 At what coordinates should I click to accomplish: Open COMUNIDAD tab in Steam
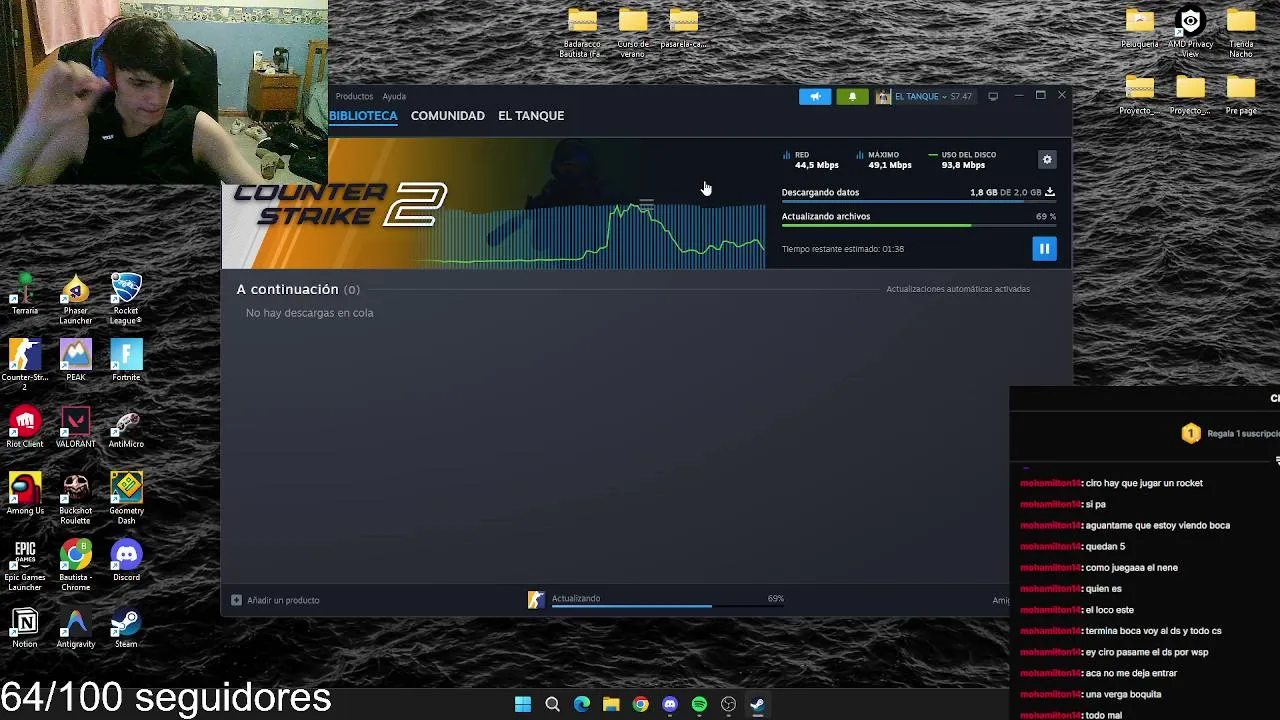click(447, 116)
